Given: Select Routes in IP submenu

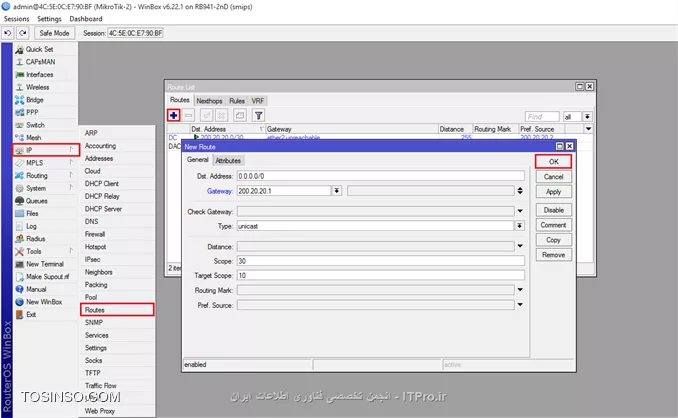Looking at the screenshot, I should 117,310.
